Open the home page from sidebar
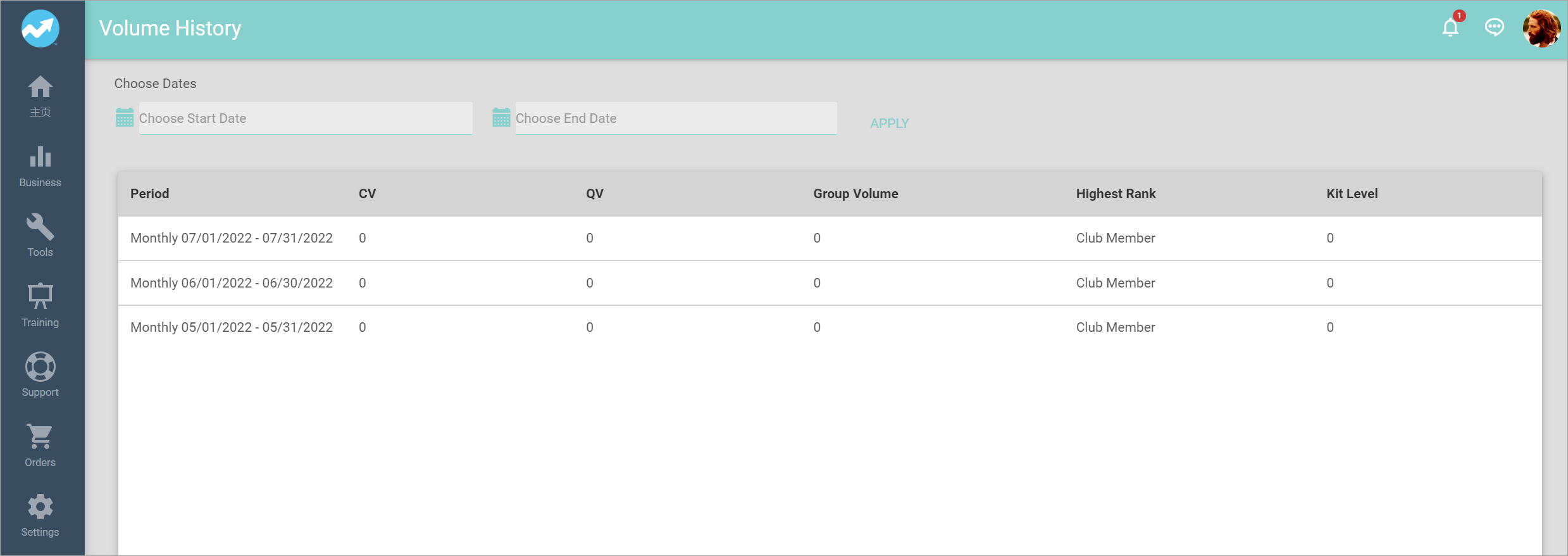 (x=40, y=96)
